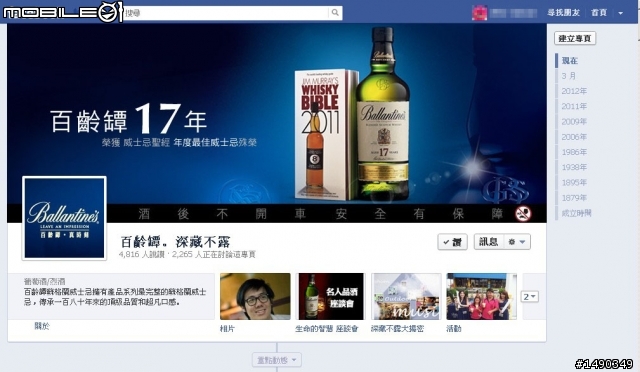640x372 pixels.
Task: Open the 活動 events thumbnail
Action: (482, 296)
